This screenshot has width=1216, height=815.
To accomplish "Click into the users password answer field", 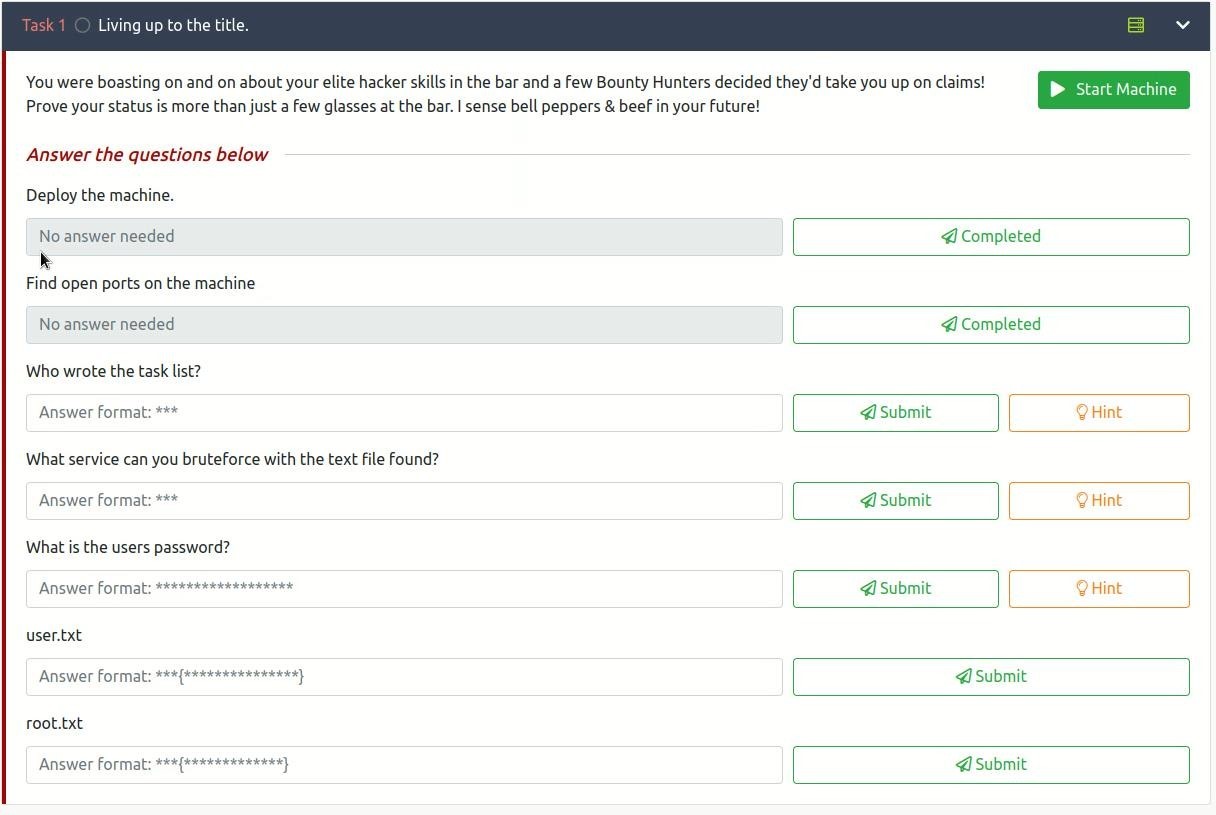I will (x=404, y=589).
